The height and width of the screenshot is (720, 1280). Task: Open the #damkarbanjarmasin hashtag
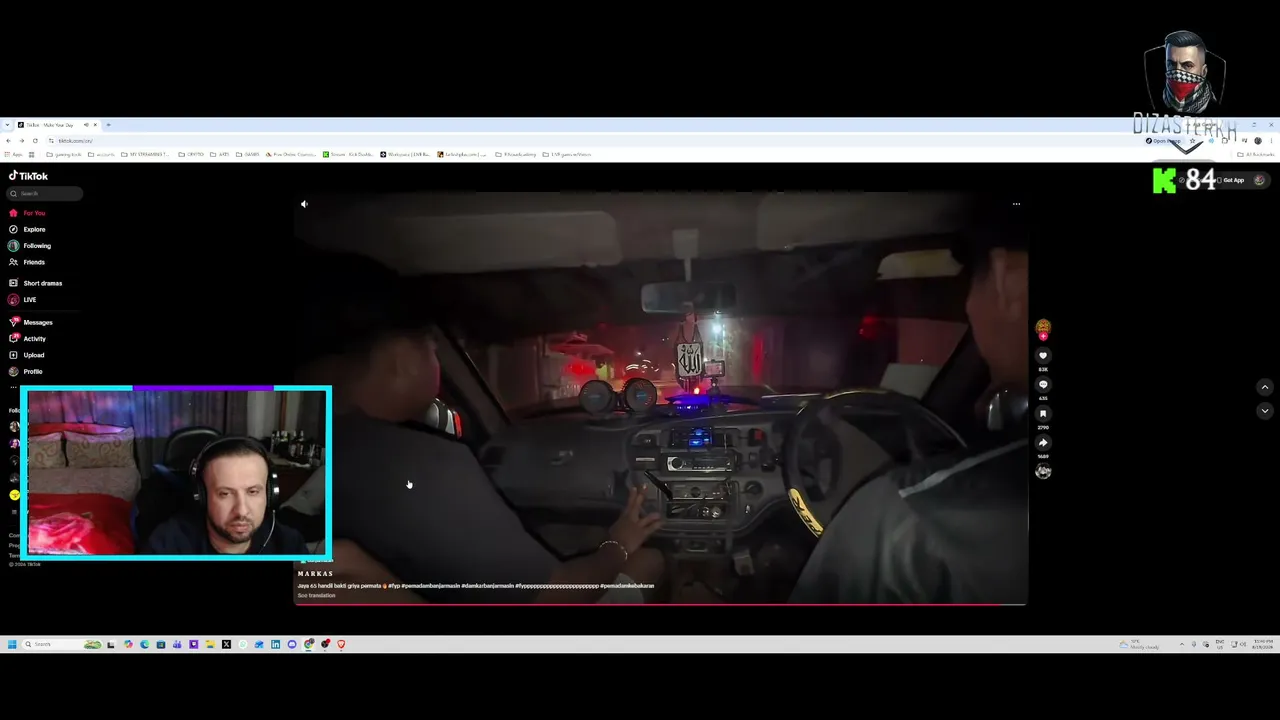tap(487, 586)
